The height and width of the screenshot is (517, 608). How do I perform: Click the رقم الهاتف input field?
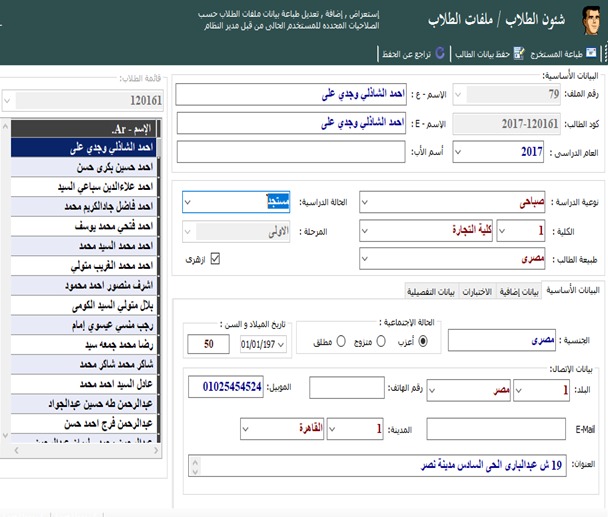(347, 387)
